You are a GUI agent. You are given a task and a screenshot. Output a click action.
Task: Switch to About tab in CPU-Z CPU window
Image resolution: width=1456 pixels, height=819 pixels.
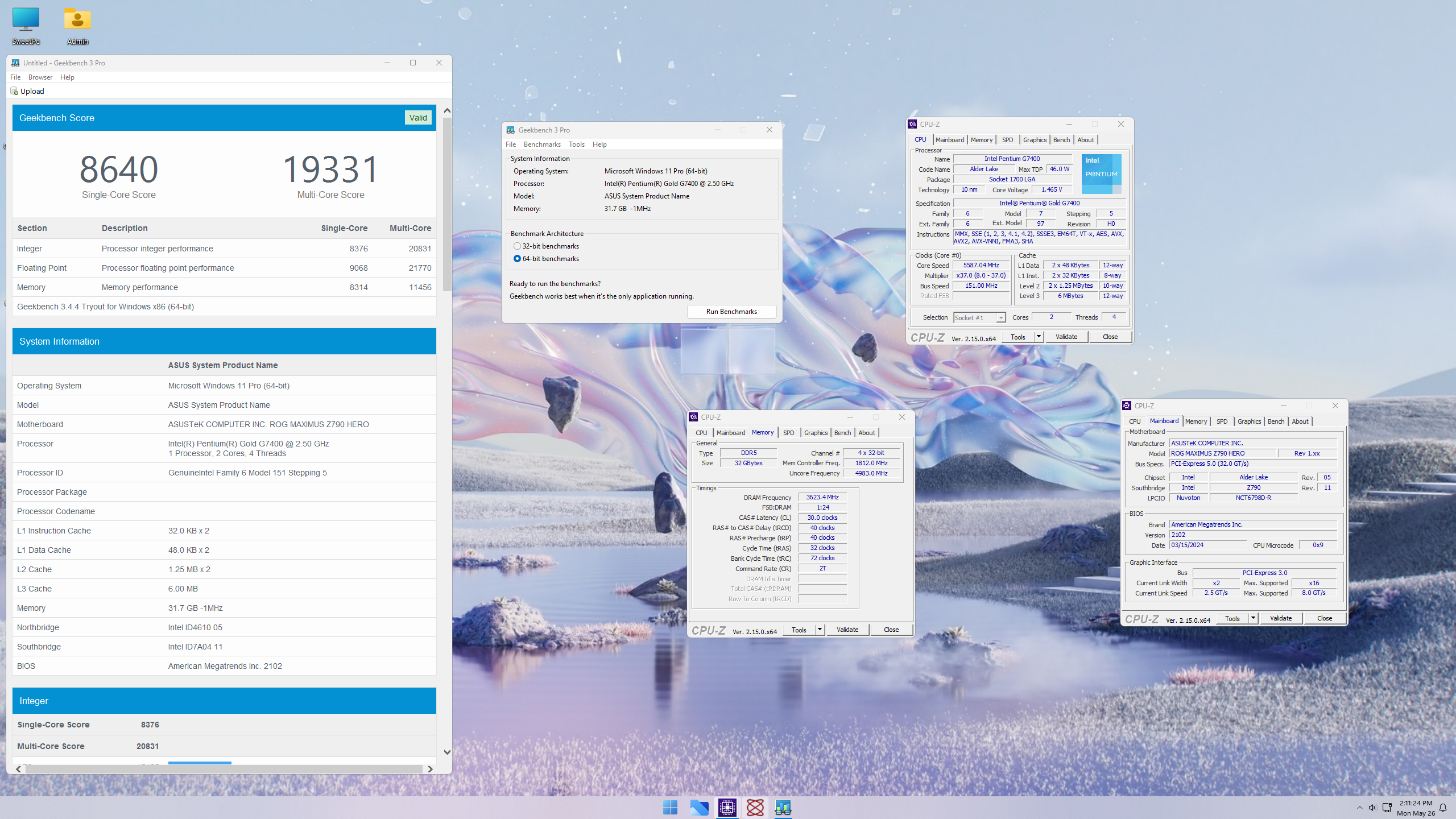coord(1085,140)
